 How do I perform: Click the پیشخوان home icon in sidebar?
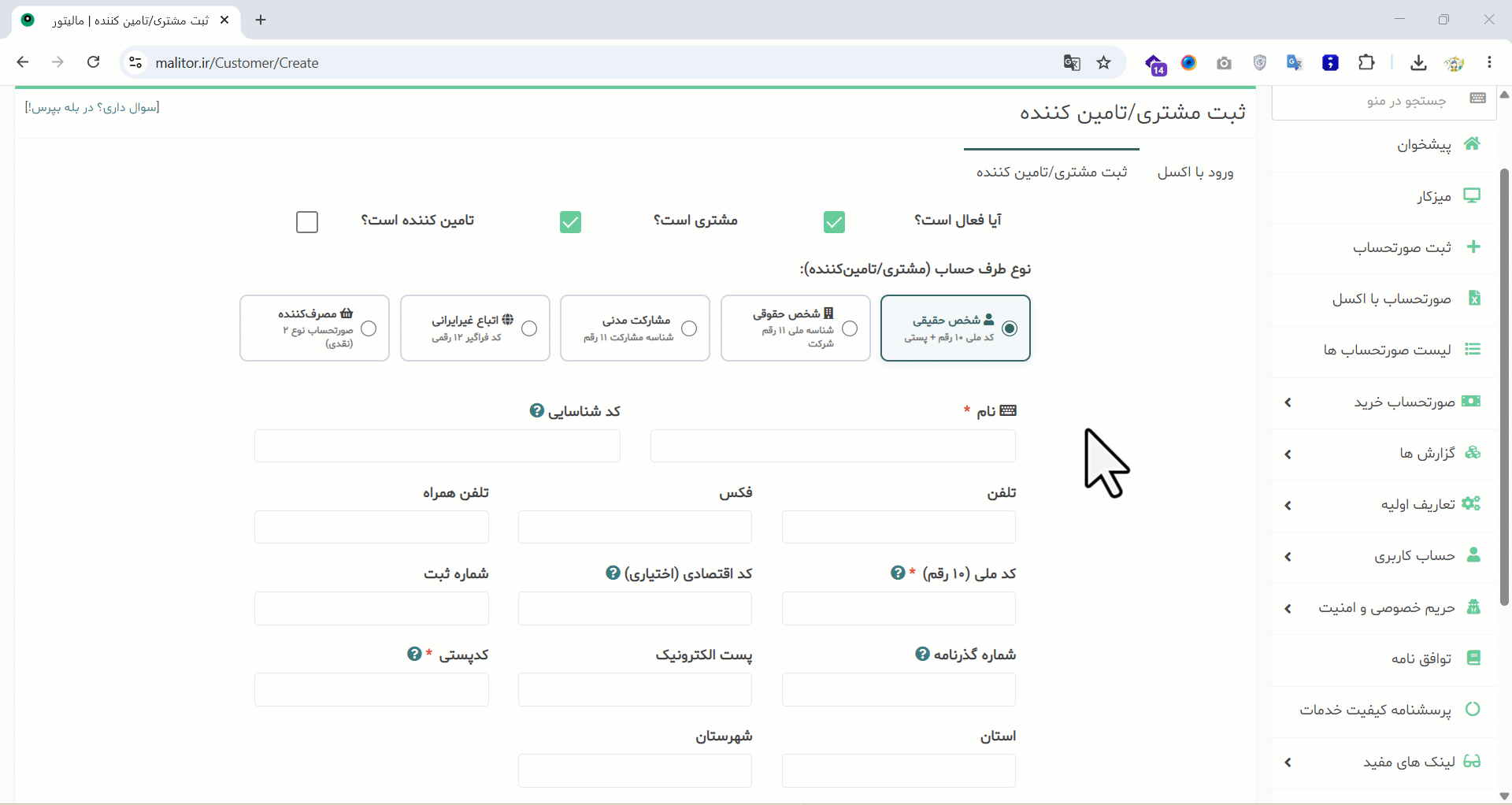pyautogui.click(x=1472, y=143)
